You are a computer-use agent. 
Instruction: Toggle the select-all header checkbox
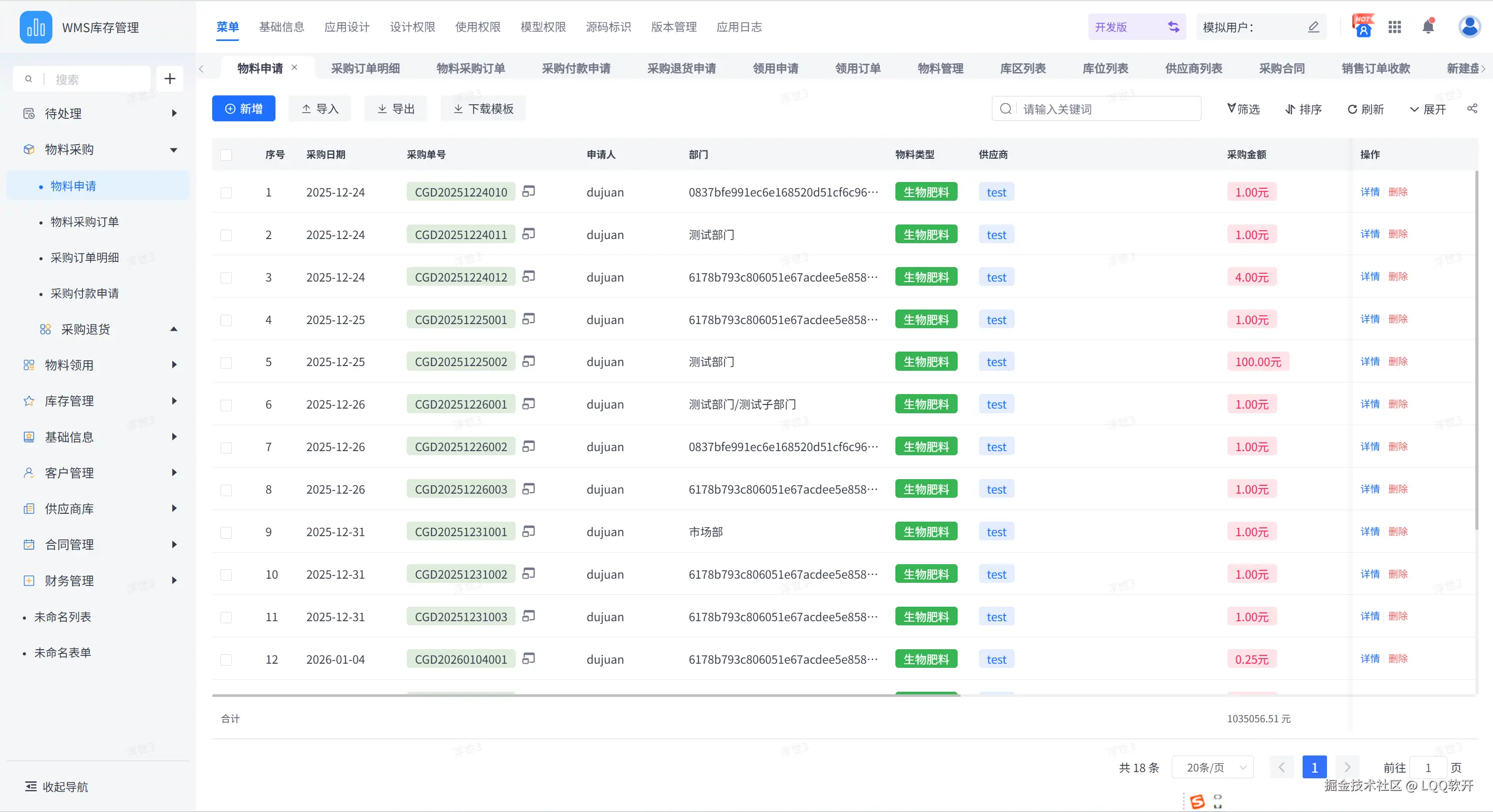tap(226, 155)
